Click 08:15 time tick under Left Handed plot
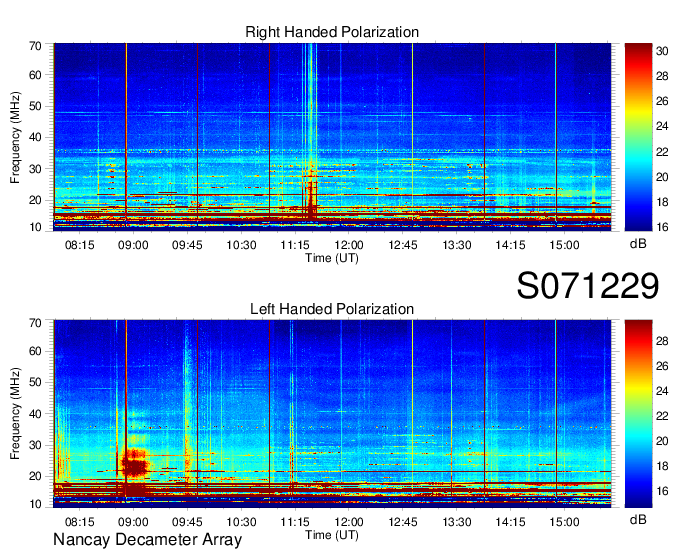Viewport: 680px width, 552px height. (79, 522)
